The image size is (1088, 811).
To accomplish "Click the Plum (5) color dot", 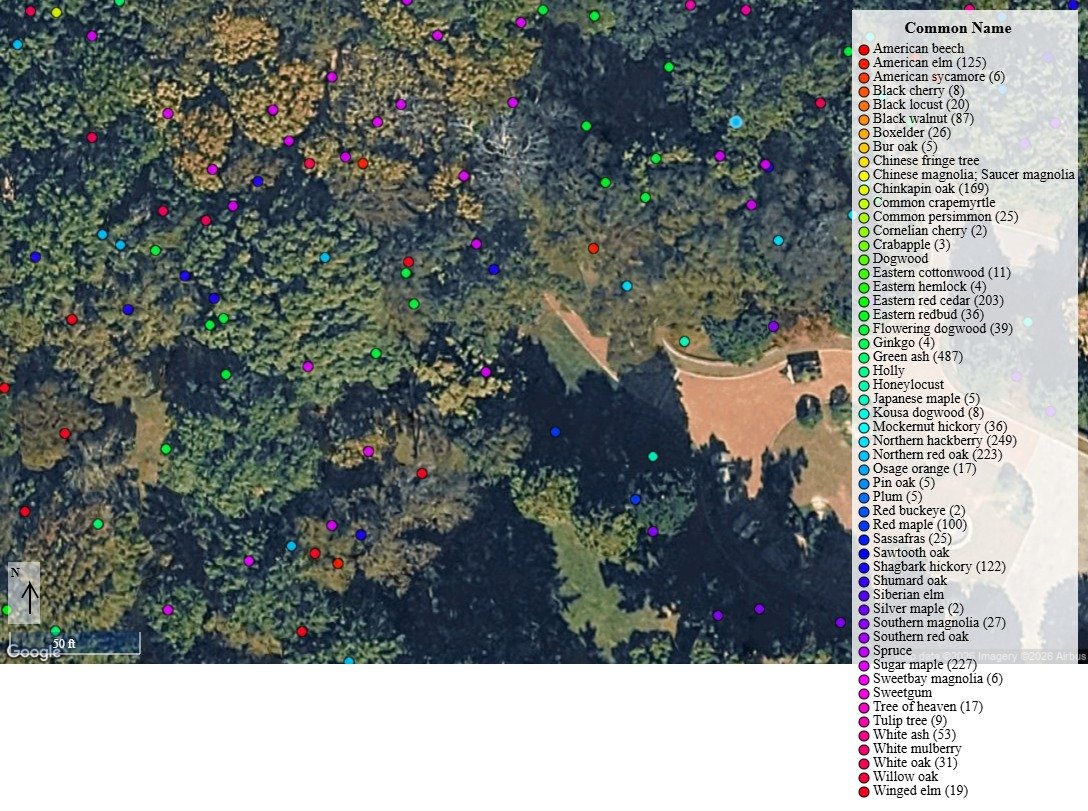I will (x=864, y=497).
